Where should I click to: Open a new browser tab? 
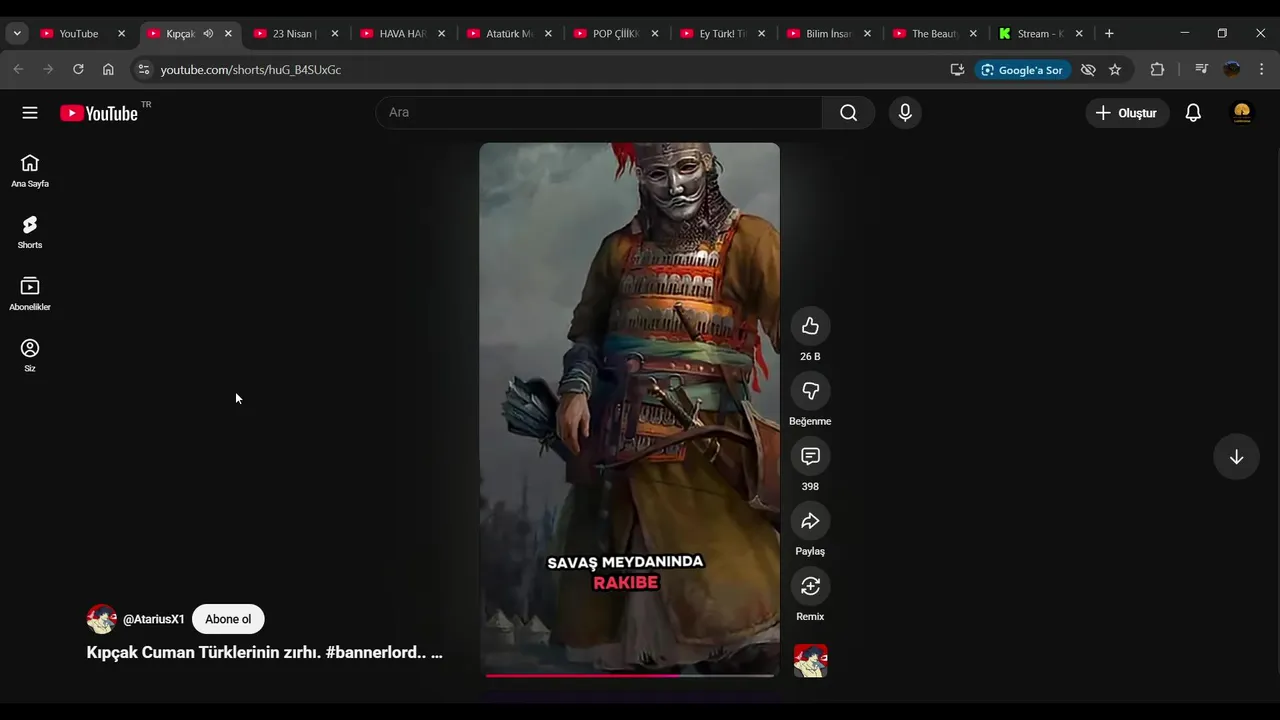tap(1109, 33)
